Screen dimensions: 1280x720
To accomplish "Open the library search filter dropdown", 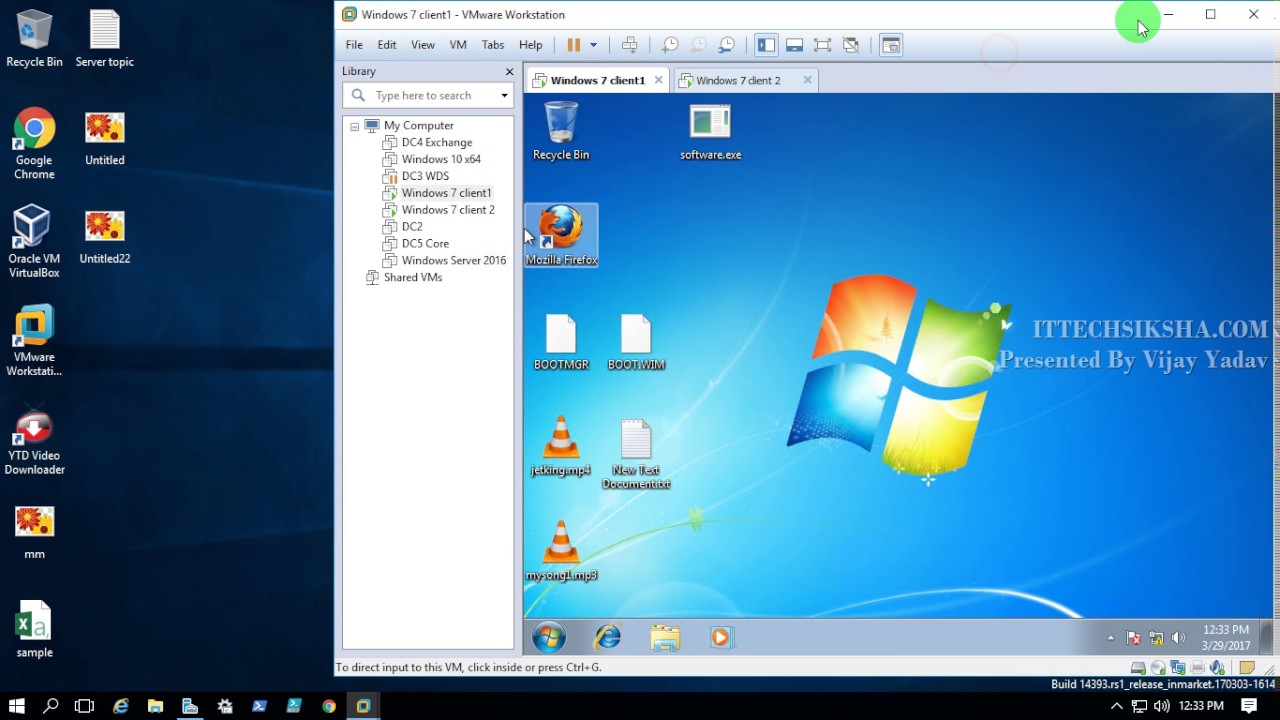I will pos(504,96).
